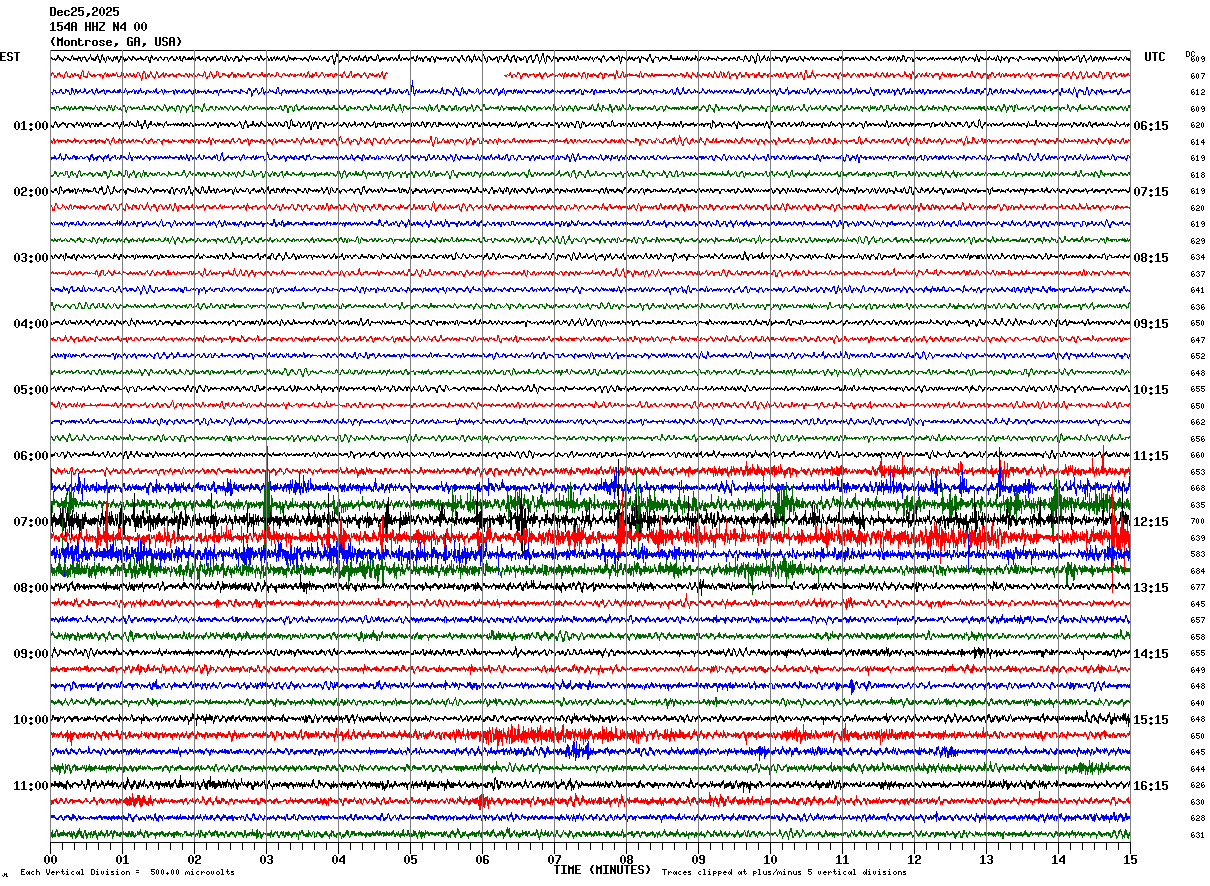
Task: Click minute 08 on the time axis
Action: tap(626, 859)
